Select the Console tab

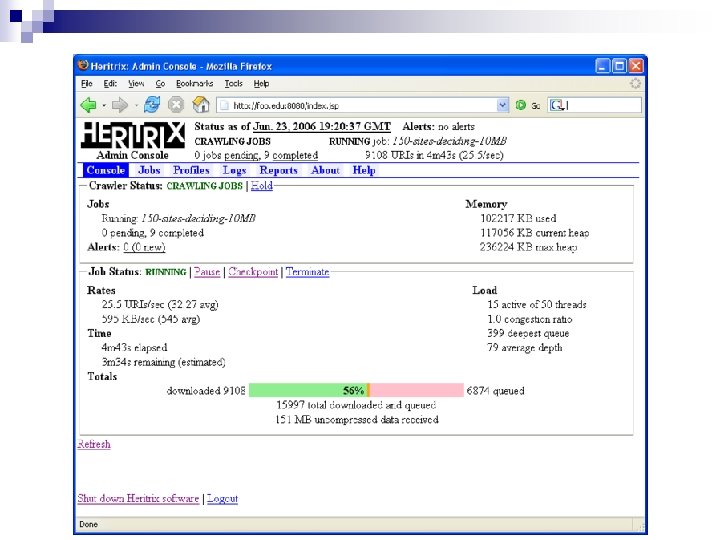pyautogui.click(x=106, y=170)
